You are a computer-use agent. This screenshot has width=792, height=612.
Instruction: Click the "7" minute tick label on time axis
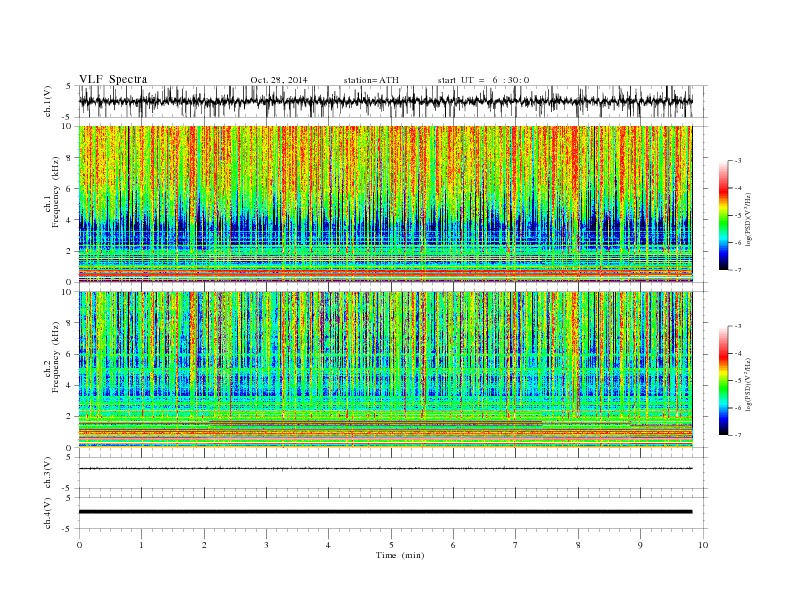click(515, 545)
